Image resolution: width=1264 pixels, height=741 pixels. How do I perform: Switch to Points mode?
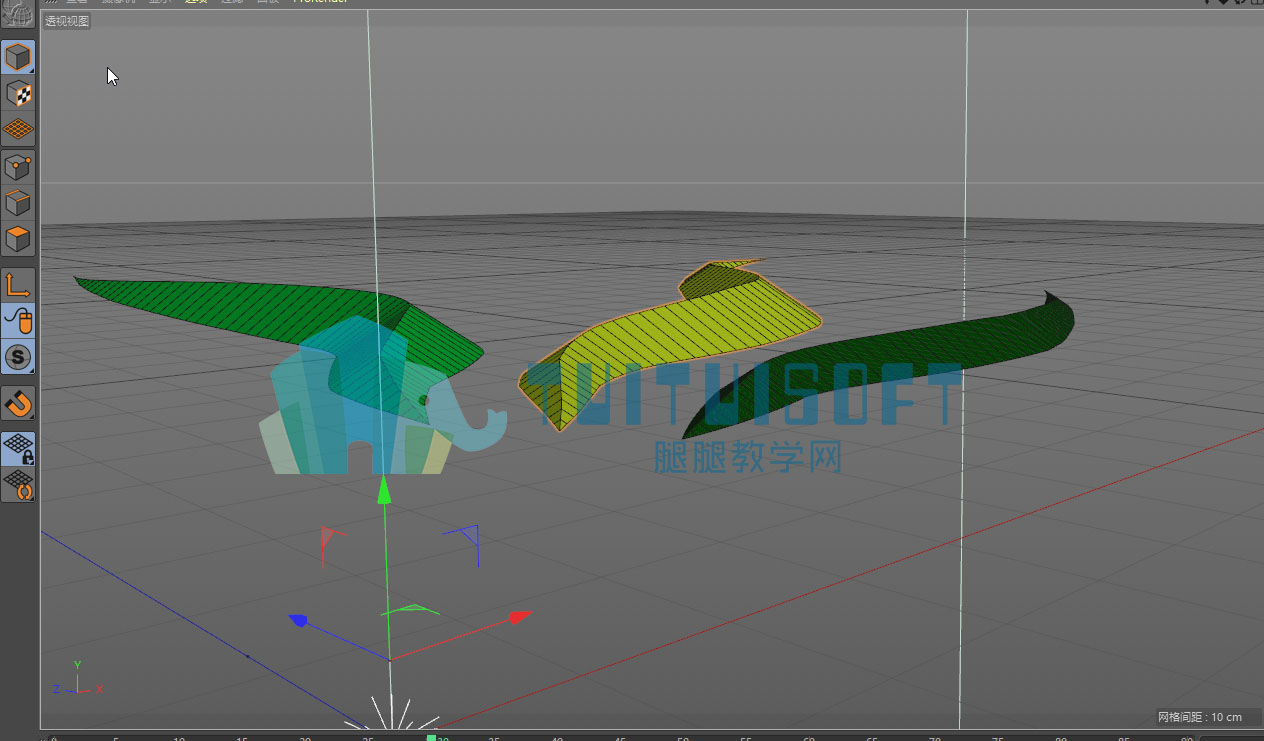(x=18, y=167)
